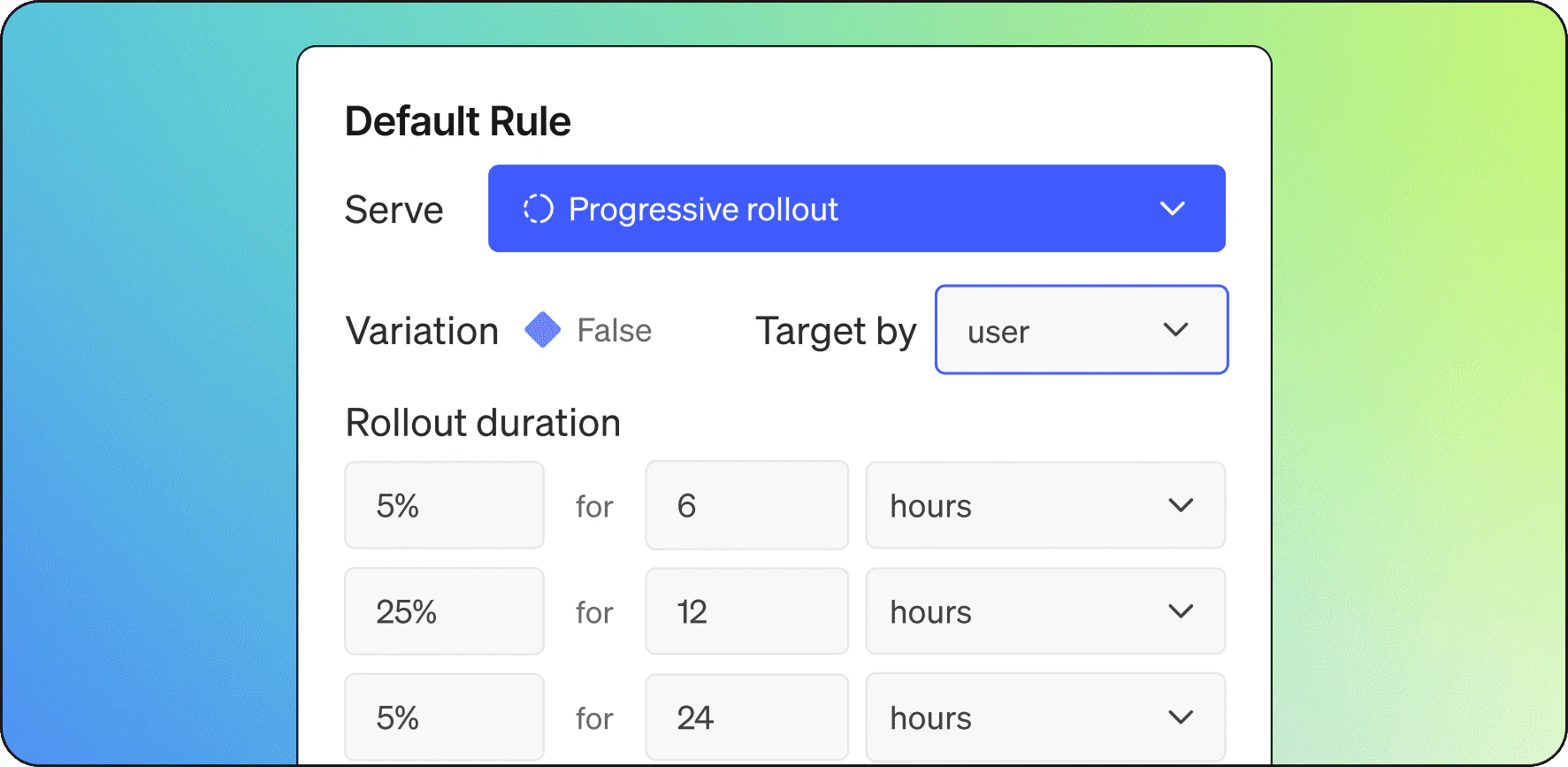Click chevron icon in first hours selector

coord(1181,505)
